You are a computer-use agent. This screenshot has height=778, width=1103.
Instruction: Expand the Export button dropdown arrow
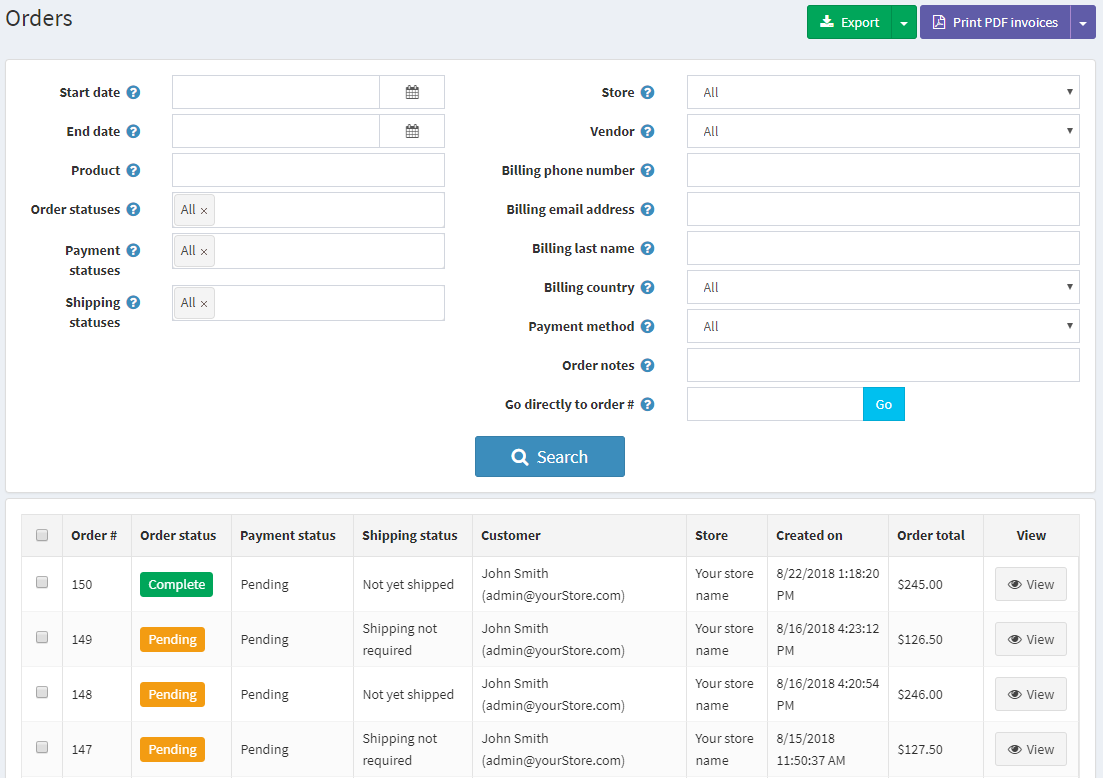[904, 23]
